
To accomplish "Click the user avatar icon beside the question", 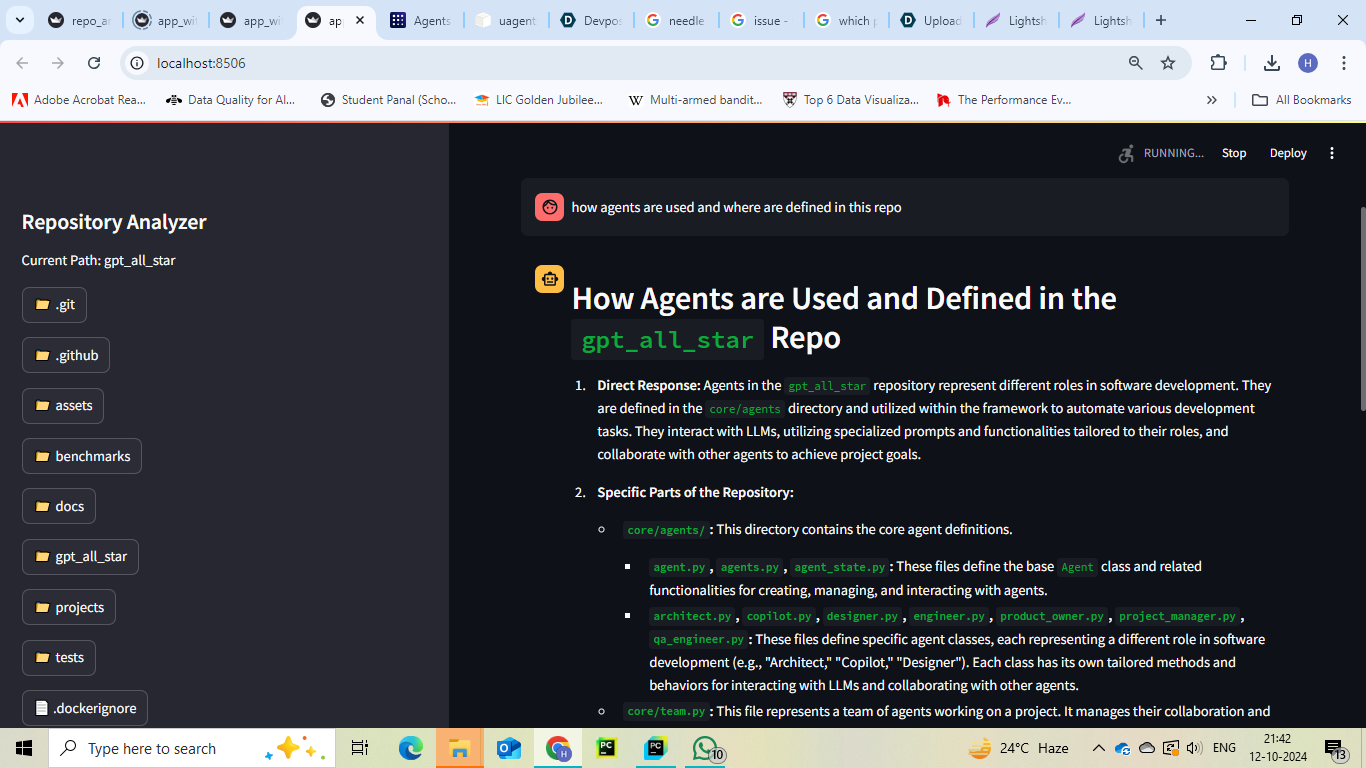I will coord(549,207).
